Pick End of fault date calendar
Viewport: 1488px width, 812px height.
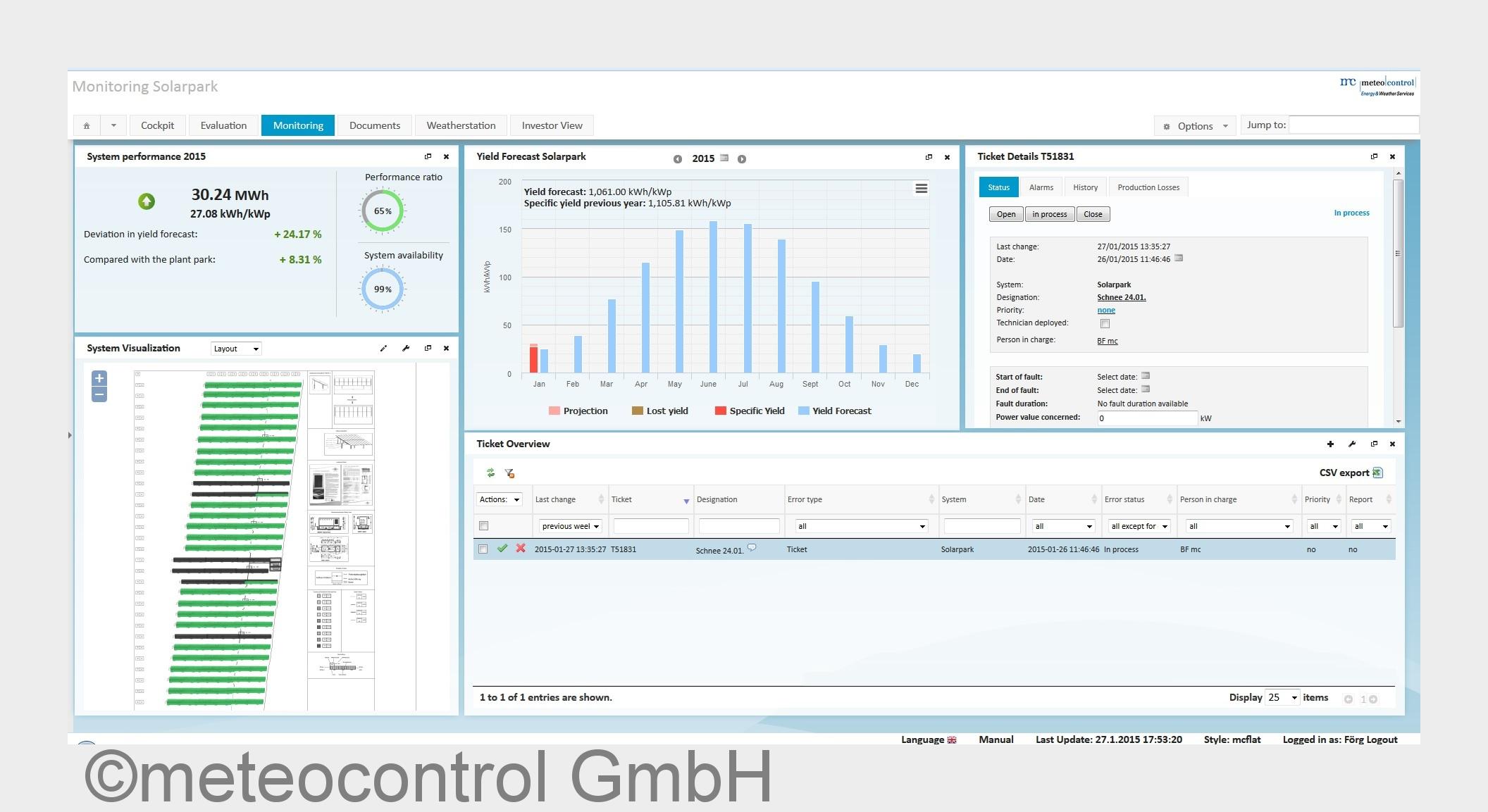[1146, 389]
